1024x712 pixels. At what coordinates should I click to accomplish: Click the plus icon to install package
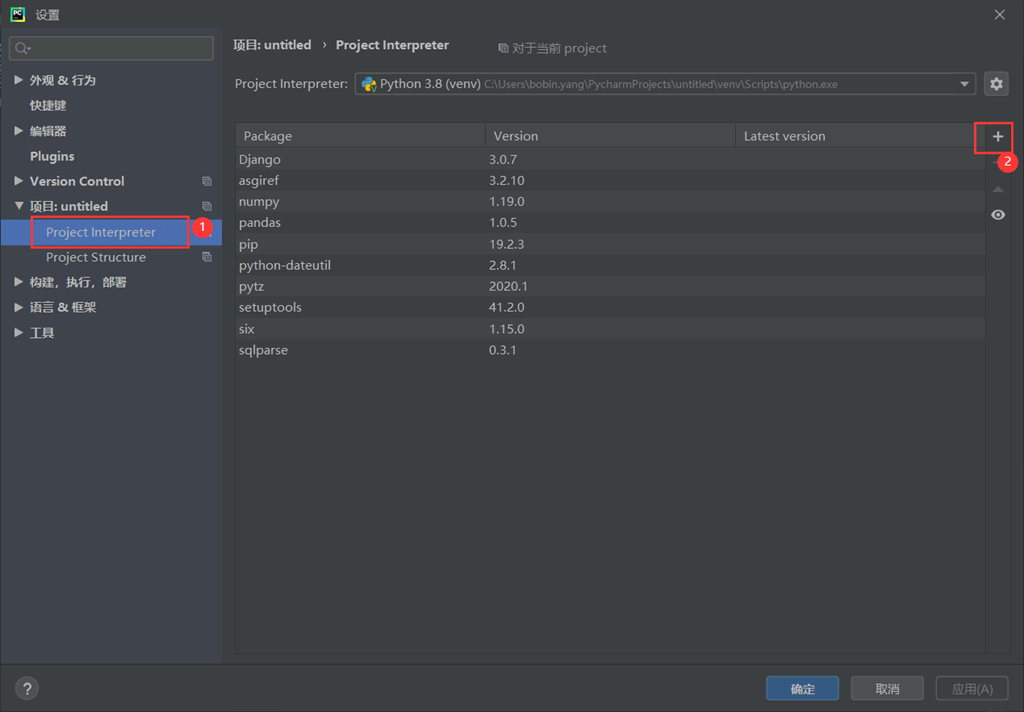(997, 137)
